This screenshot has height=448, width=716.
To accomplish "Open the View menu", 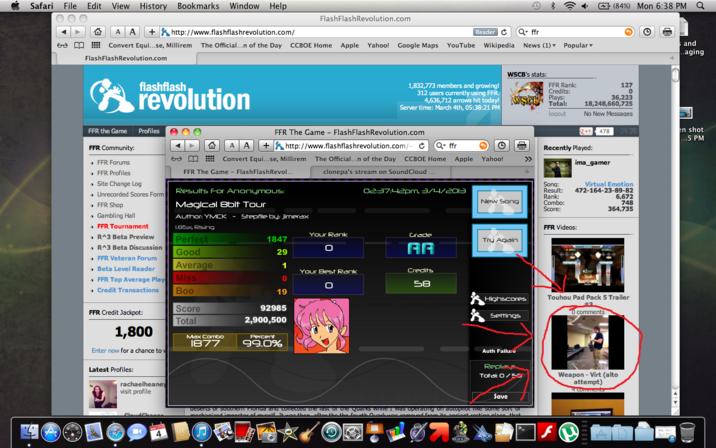I will [x=121, y=6].
